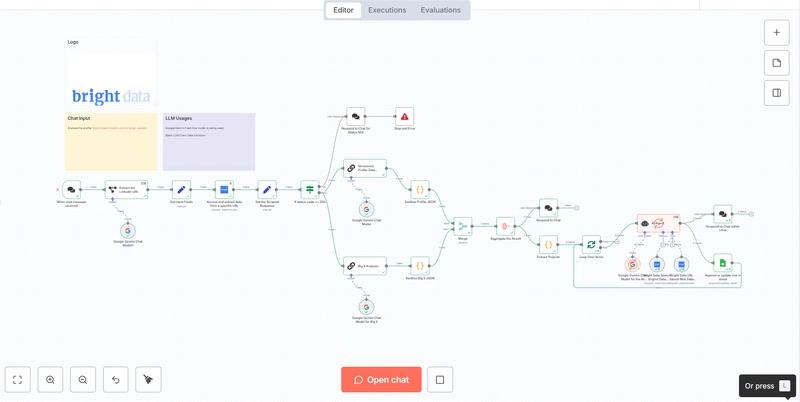Open the 'Respond to Chat within Loop' node
This screenshot has height=402, width=800.
tap(722, 214)
